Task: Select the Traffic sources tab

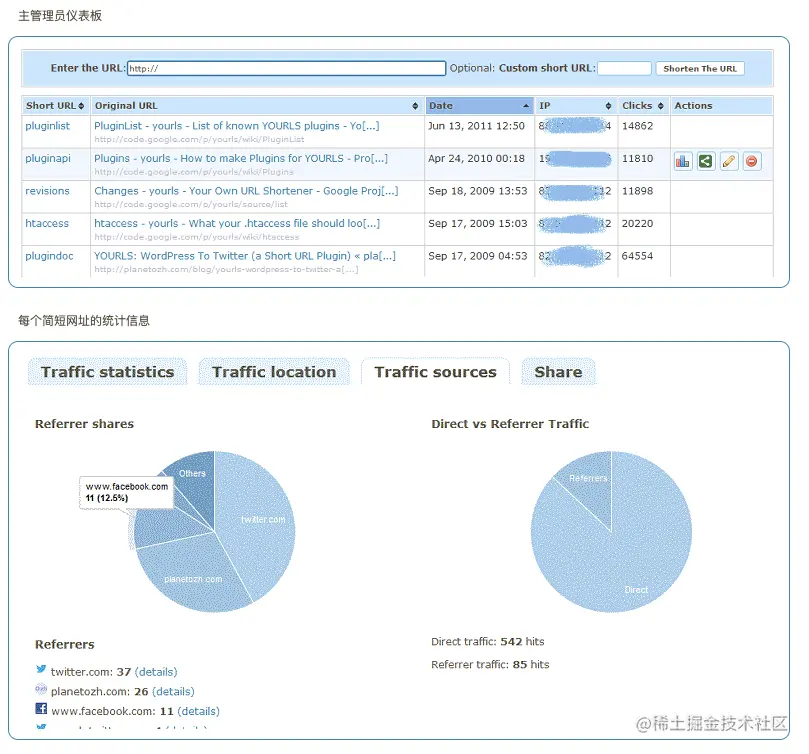Action: click(x=435, y=372)
